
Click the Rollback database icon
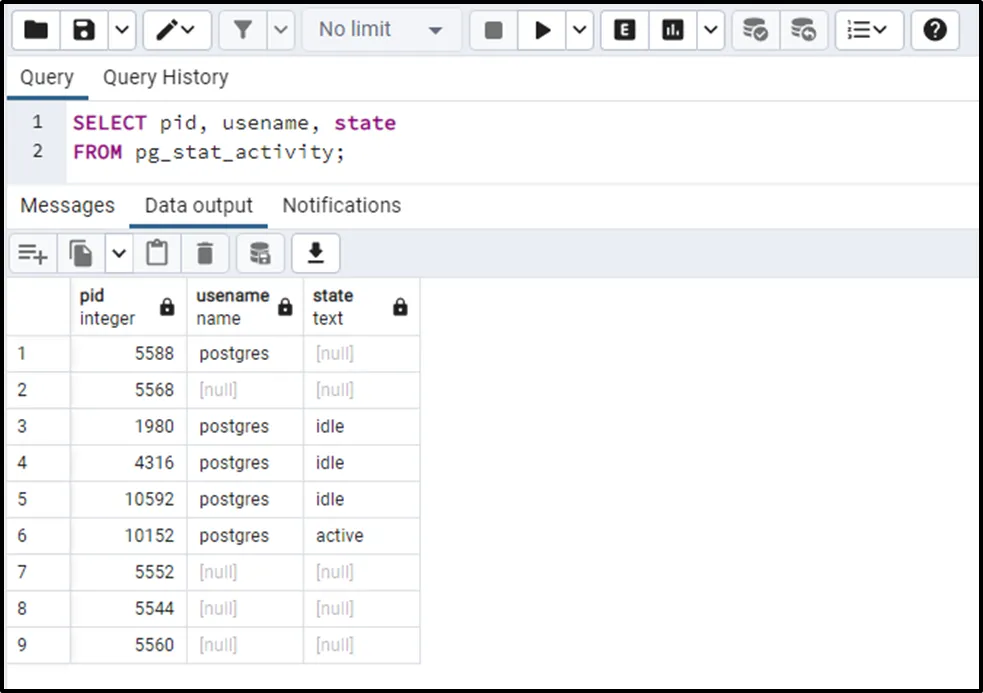pos(803,30)
